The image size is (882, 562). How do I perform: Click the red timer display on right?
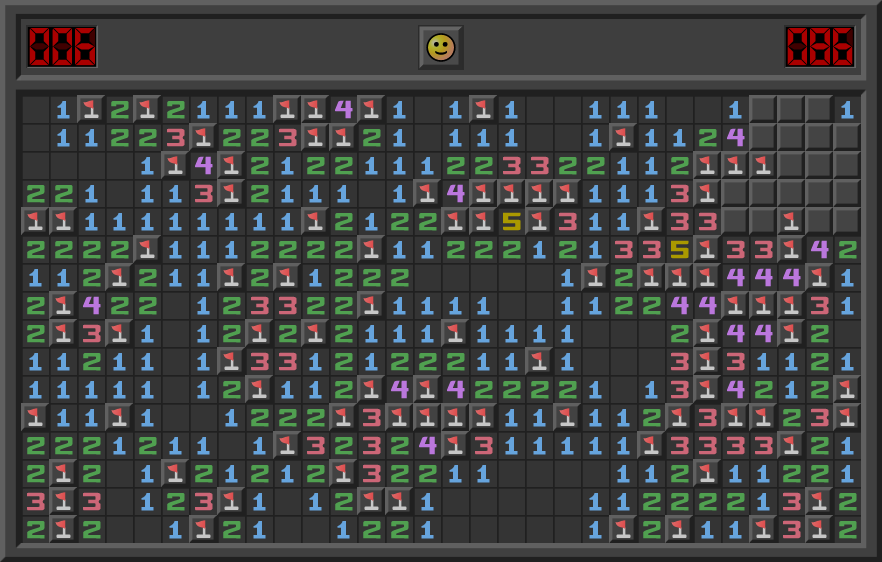[819, 47]
